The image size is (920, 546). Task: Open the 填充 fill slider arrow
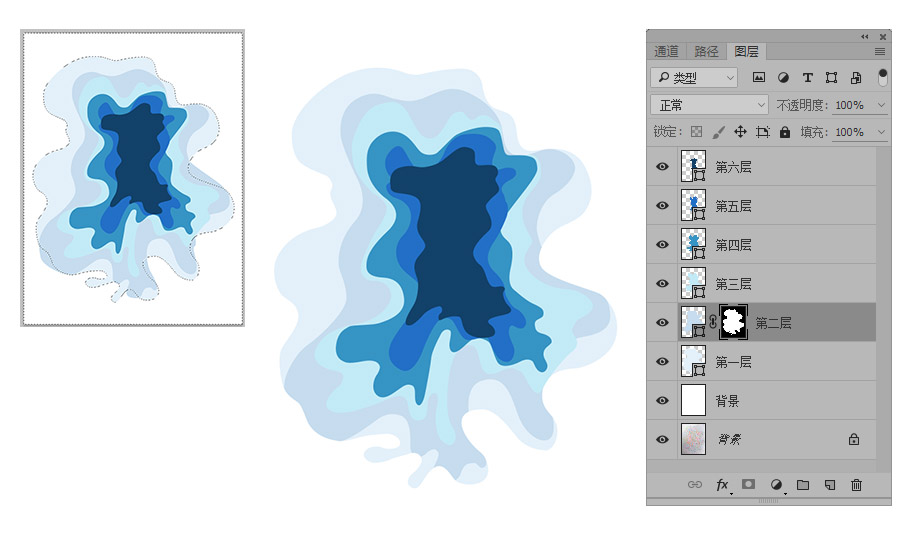881,132
